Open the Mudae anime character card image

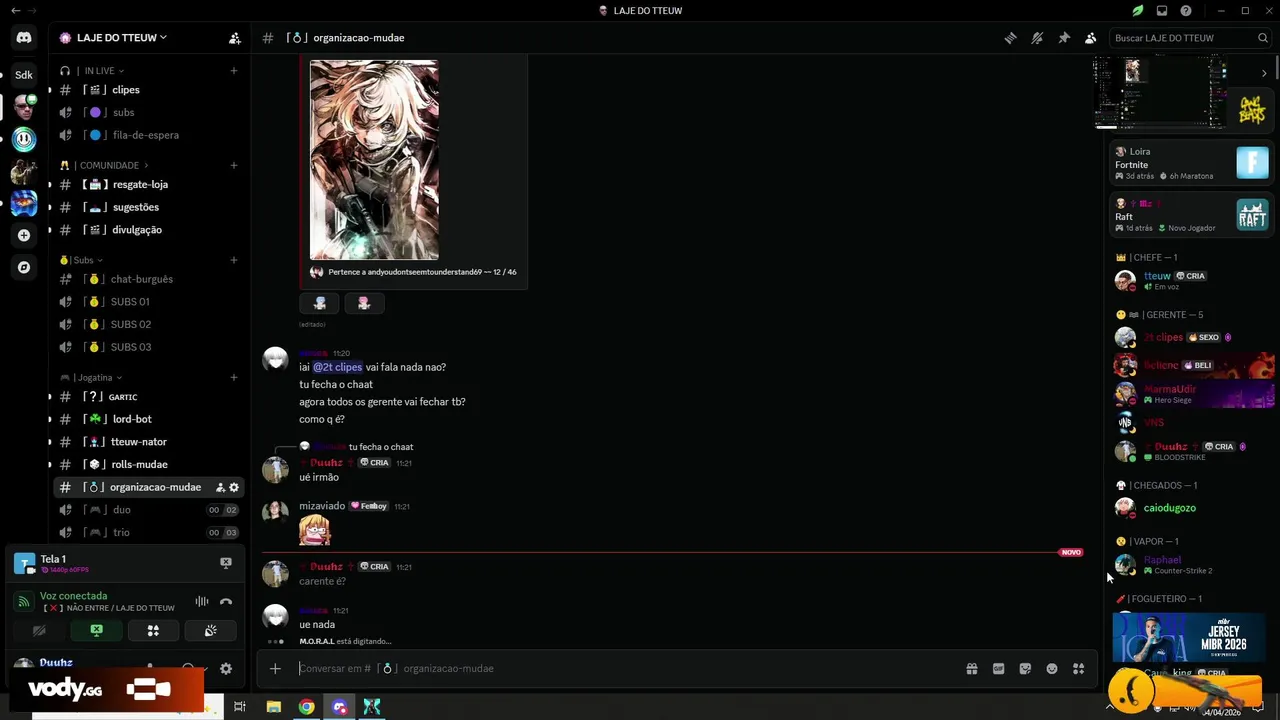coord(374,160)
